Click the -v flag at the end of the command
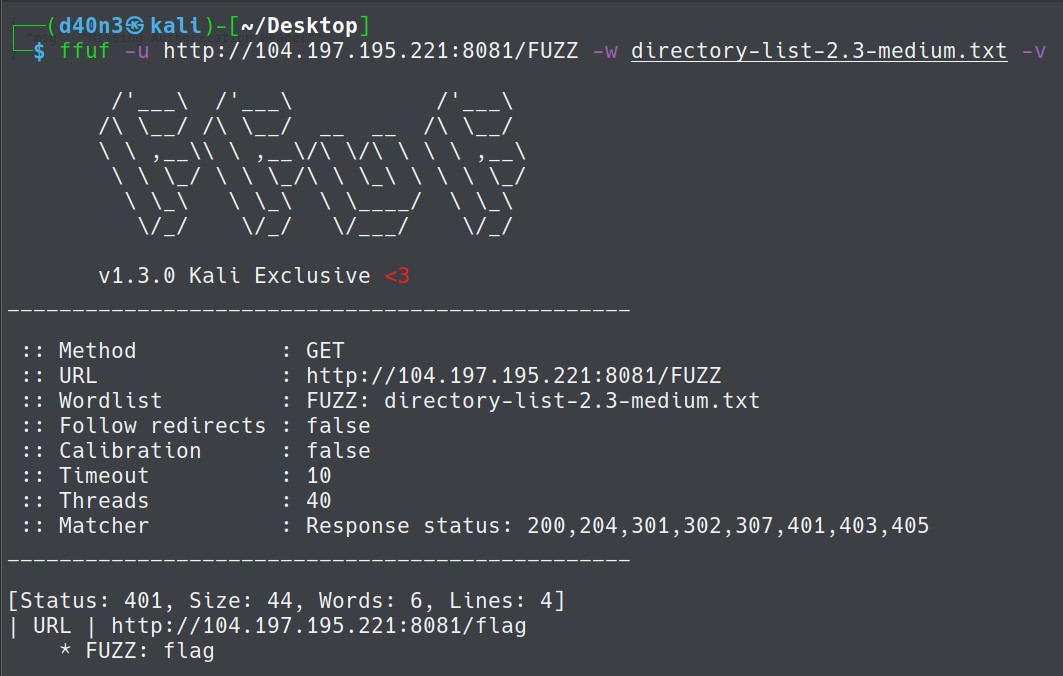 [x=1034, y=51]
